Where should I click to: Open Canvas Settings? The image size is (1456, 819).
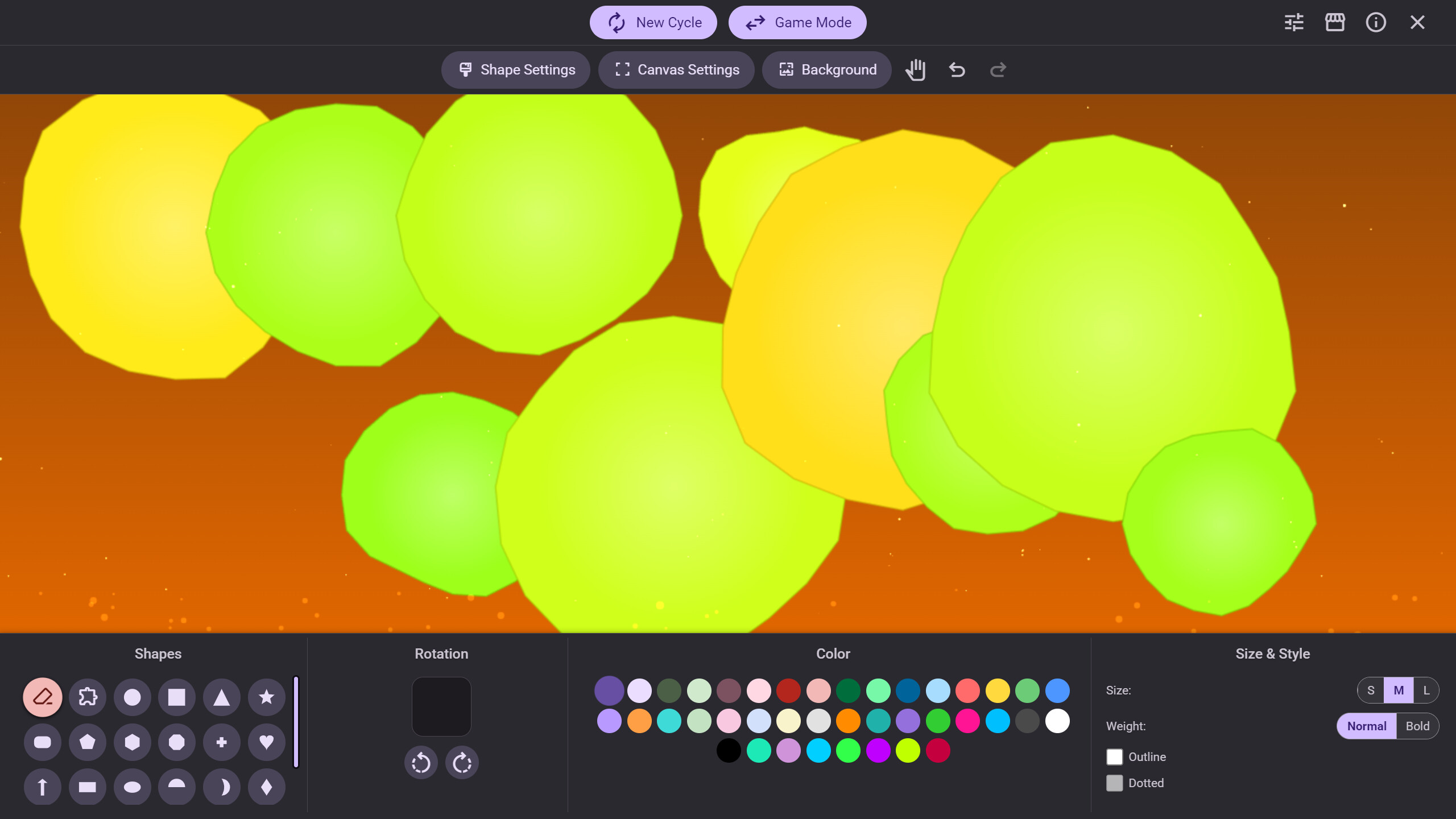tap(676, 69)
